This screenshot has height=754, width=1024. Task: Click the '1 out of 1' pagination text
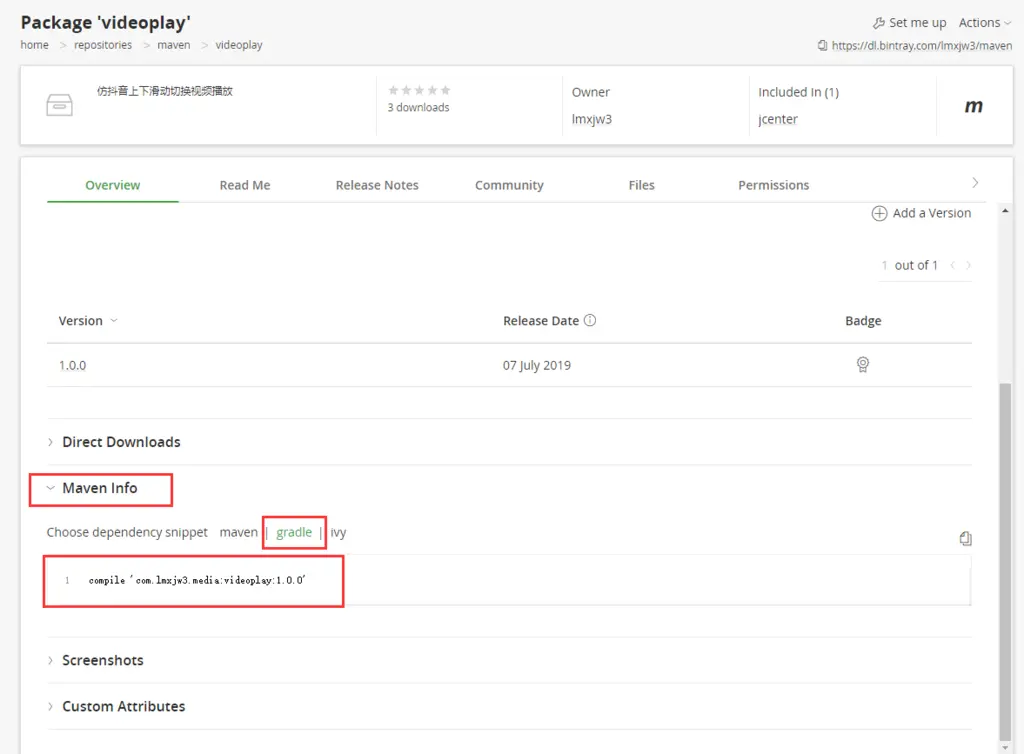click(x=909, y=265)
